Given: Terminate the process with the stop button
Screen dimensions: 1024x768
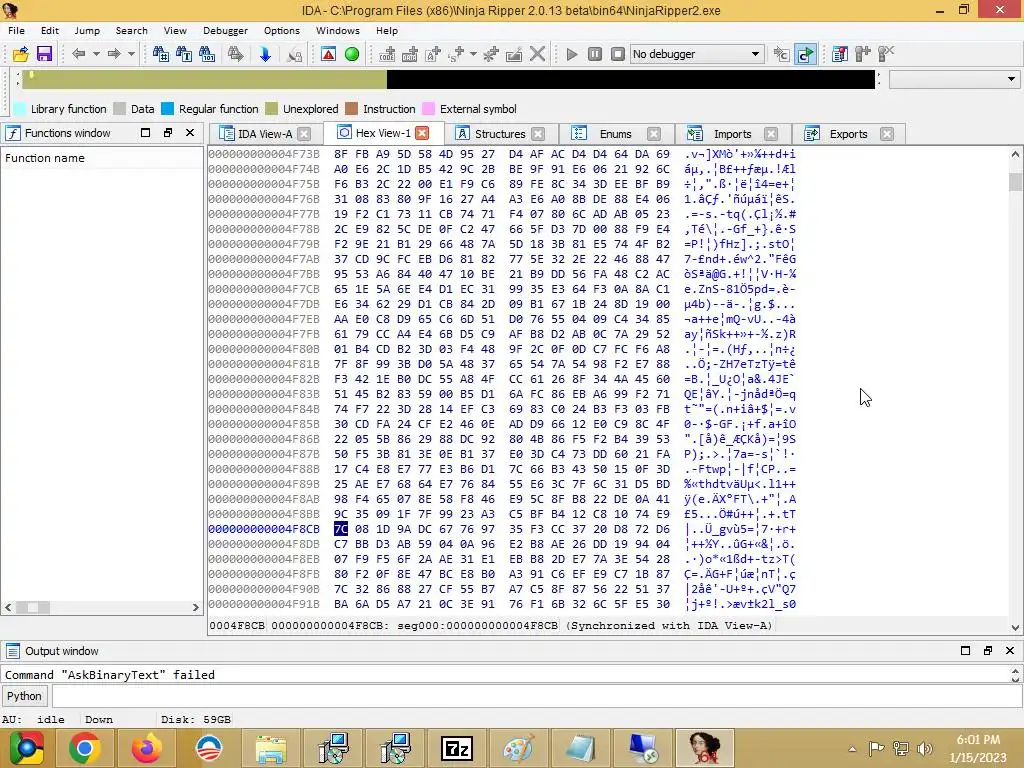Looking at the screenshot, I should pos(618,54).
